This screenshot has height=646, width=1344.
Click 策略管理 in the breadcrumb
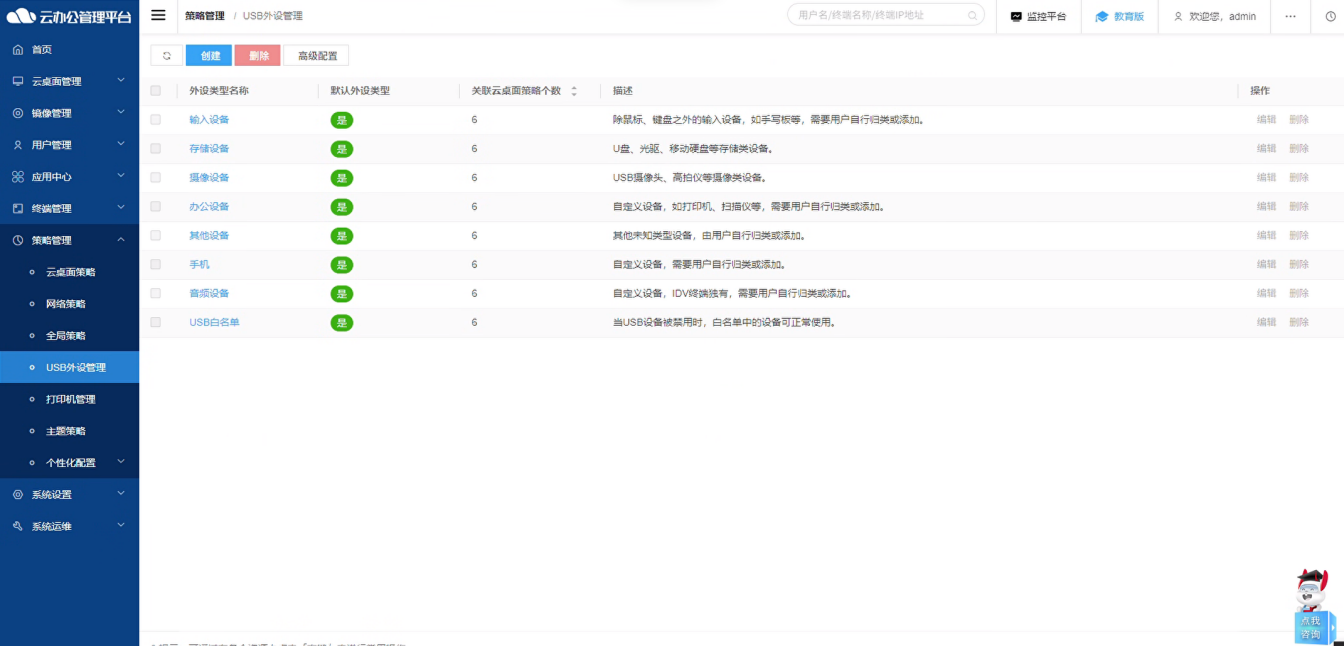click(205, 16)
